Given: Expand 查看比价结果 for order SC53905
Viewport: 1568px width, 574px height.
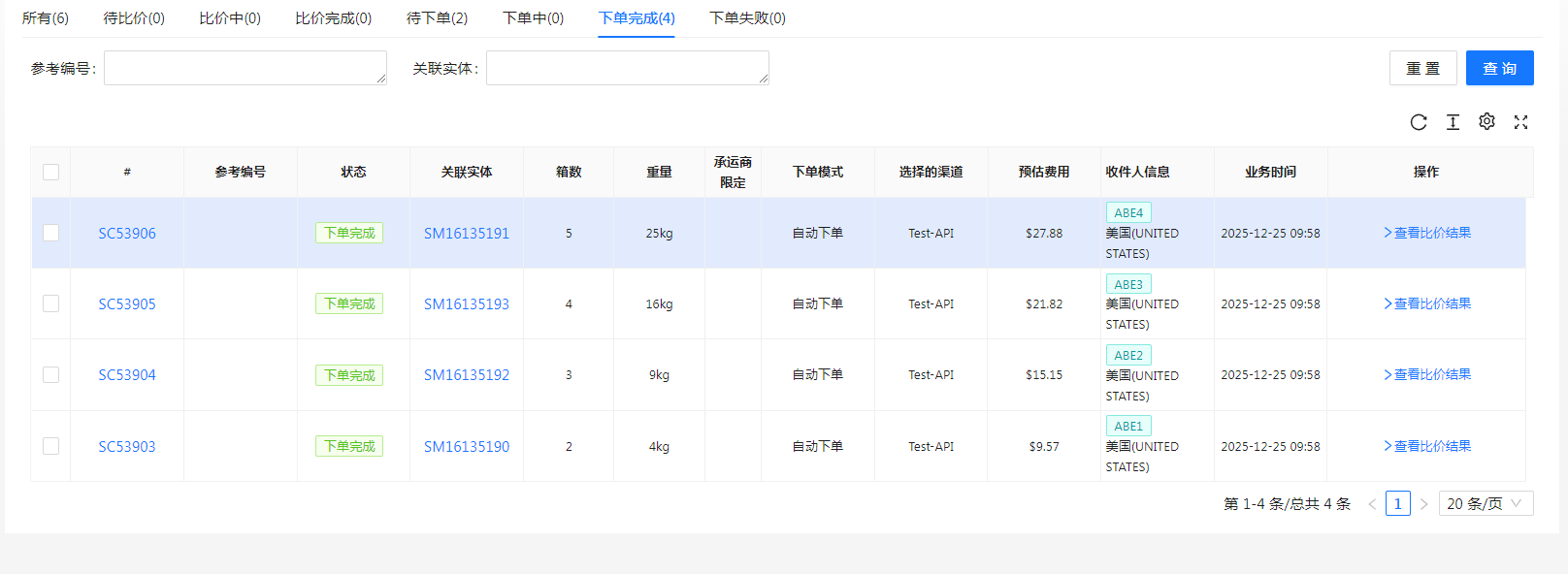Looking at the screenshot, I should click(1426, 303).
